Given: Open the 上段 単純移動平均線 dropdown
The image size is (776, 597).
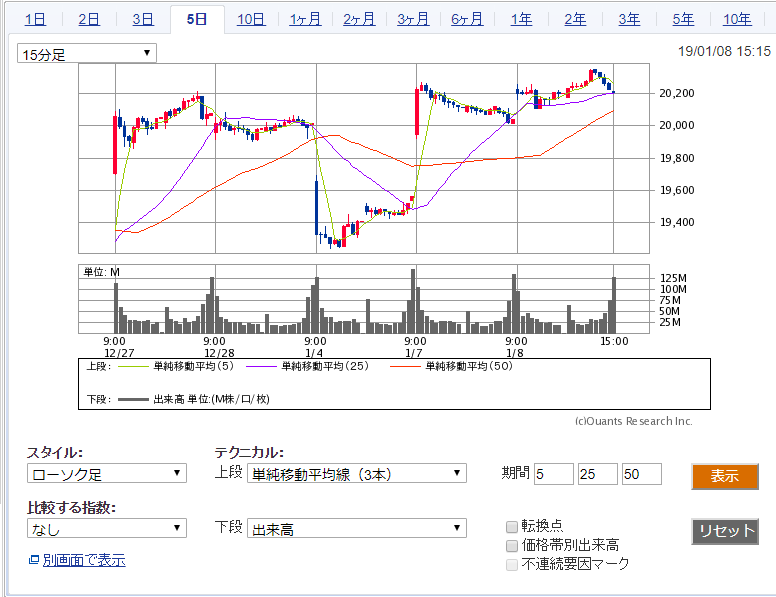Looking at the screenshot, I should pyautogui.click(x=356, y=473).
